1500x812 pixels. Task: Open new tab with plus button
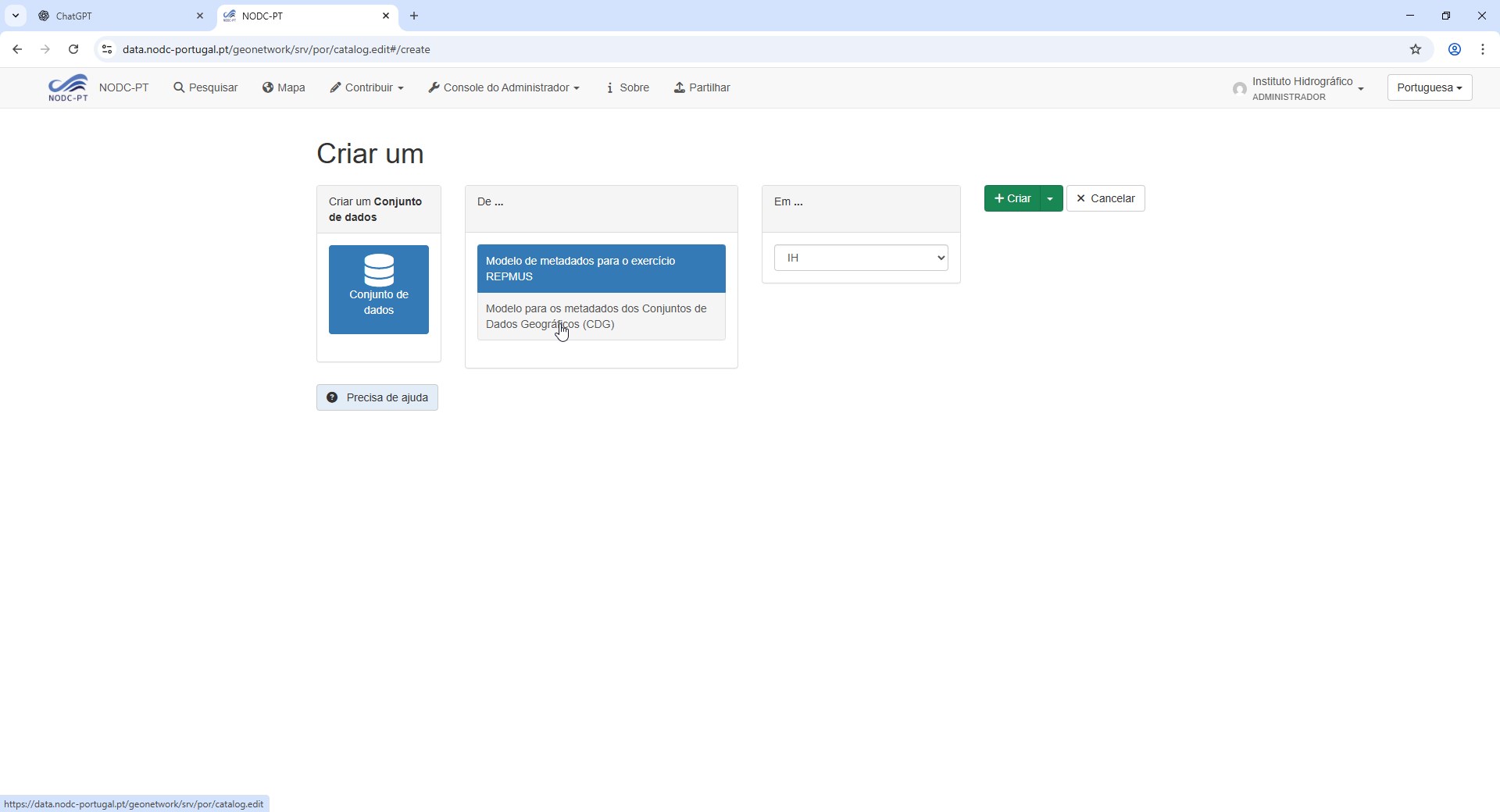point(414,16)
